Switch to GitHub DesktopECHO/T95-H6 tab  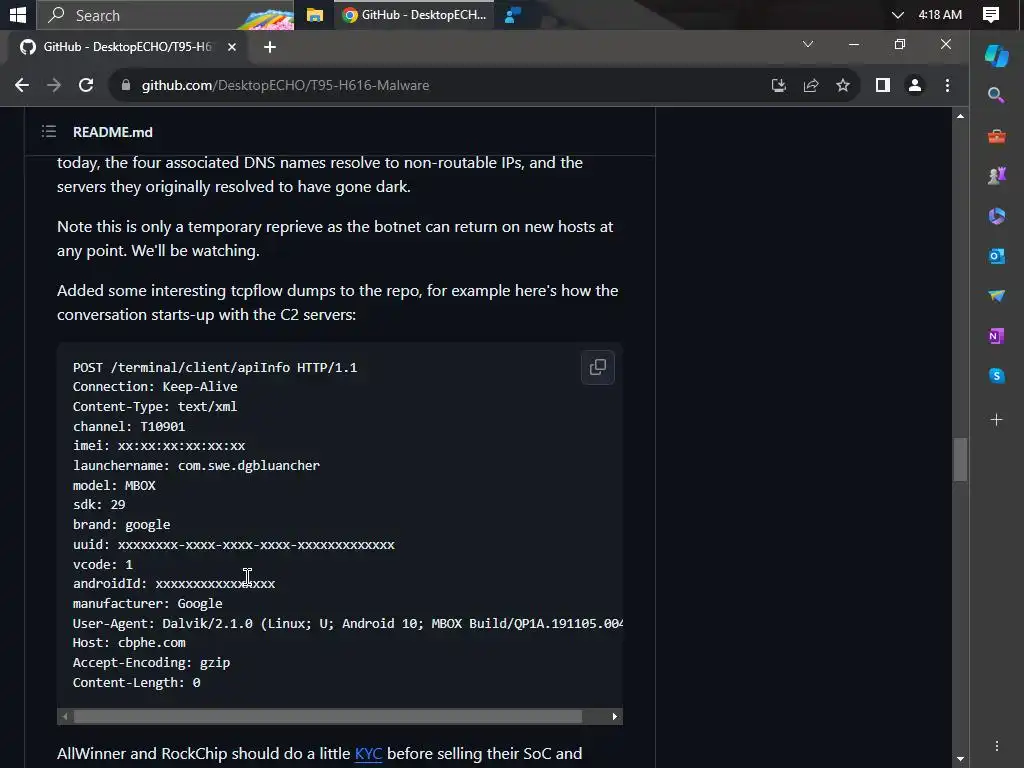(x=127, y=47)
